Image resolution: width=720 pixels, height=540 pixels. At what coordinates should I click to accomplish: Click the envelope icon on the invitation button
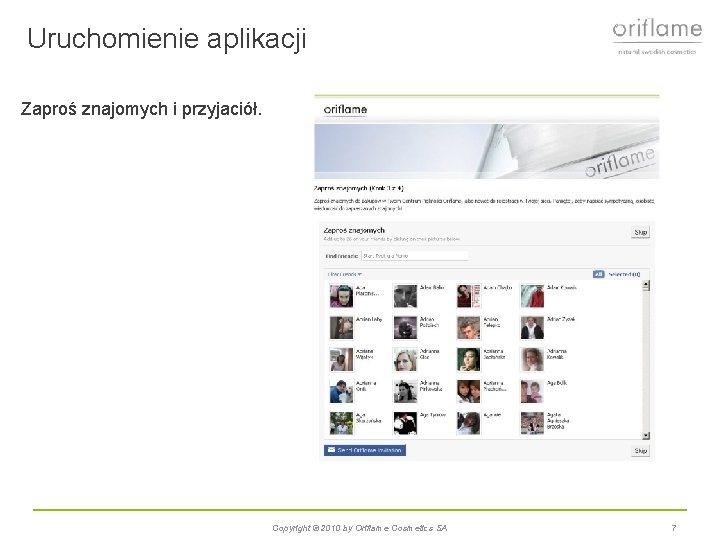[331, 450]
